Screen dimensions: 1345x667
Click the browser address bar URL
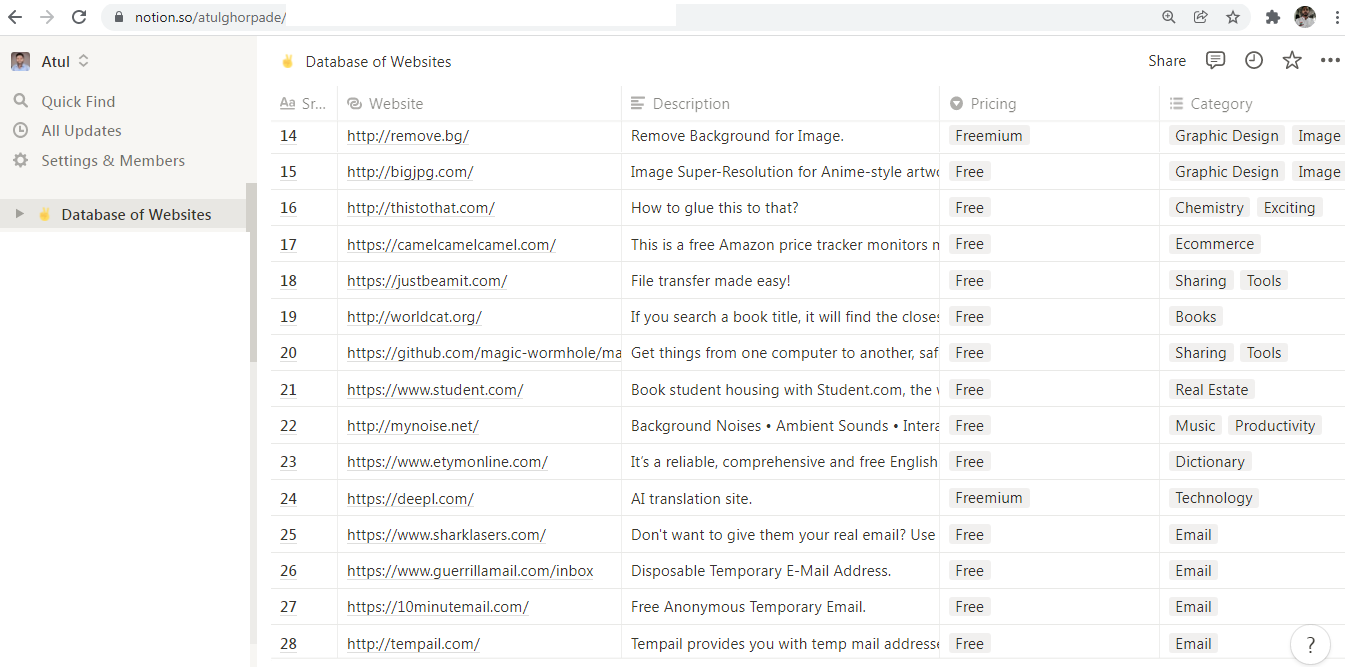[211, 17]
